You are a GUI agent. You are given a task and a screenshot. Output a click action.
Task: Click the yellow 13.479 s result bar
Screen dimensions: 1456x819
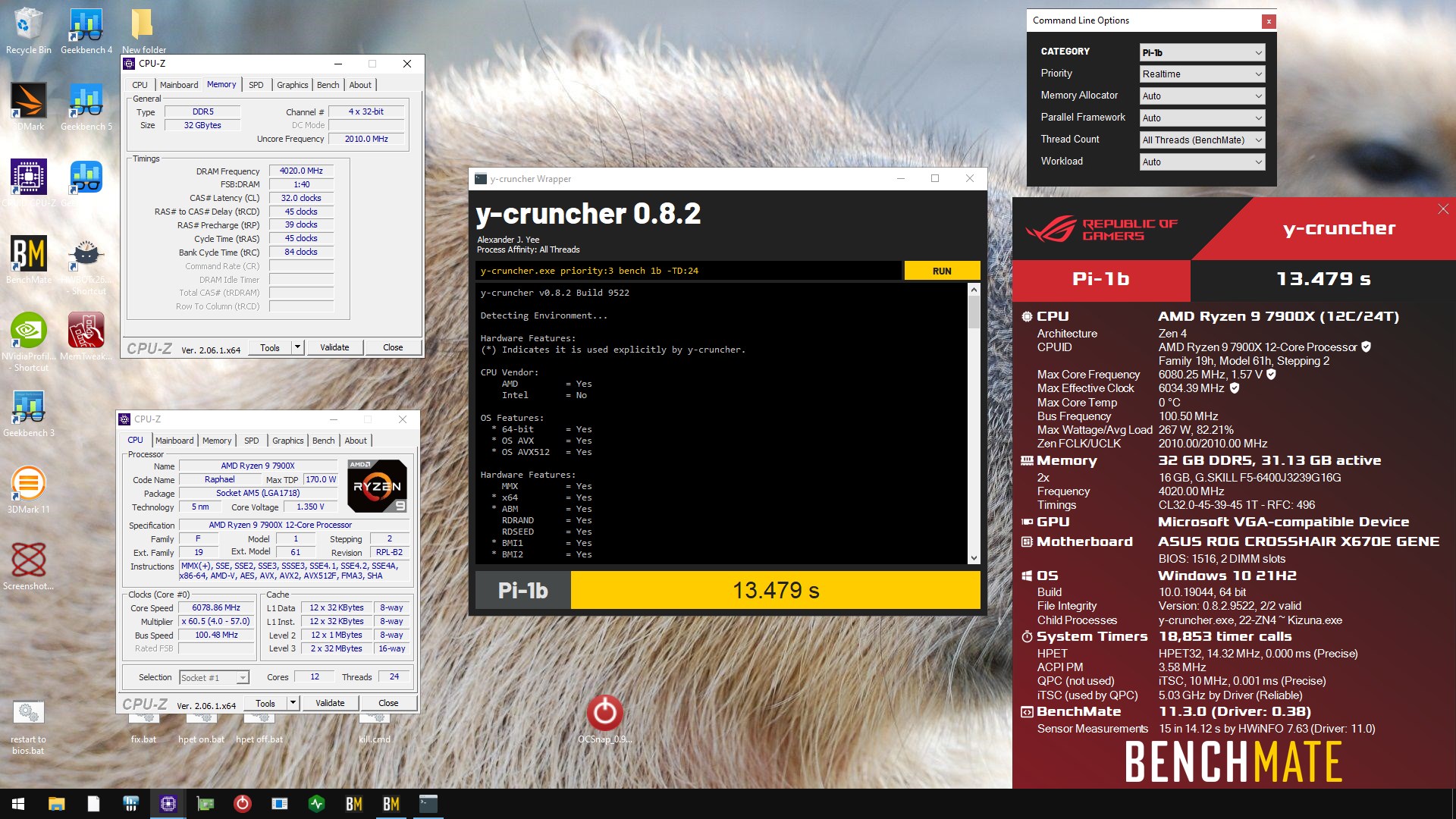(x=775, y=590)
